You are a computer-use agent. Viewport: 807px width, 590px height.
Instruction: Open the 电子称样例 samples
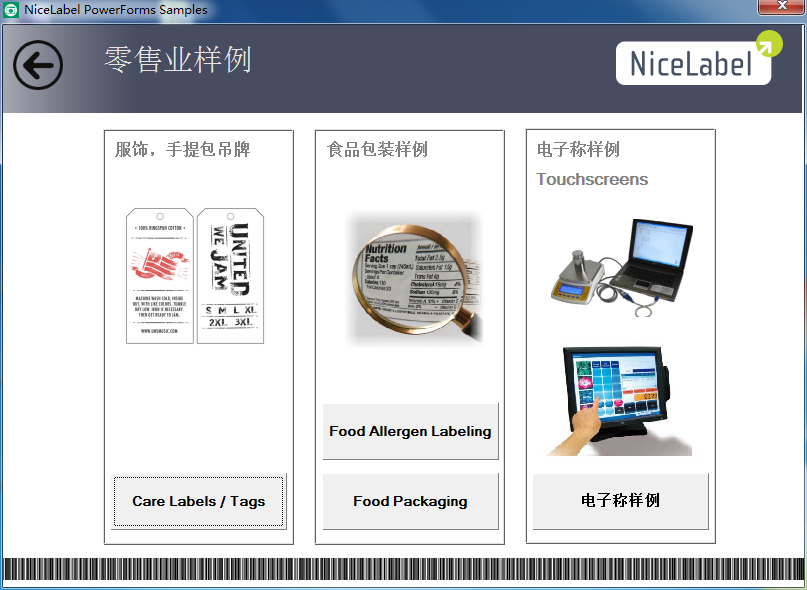coord(620,501)
